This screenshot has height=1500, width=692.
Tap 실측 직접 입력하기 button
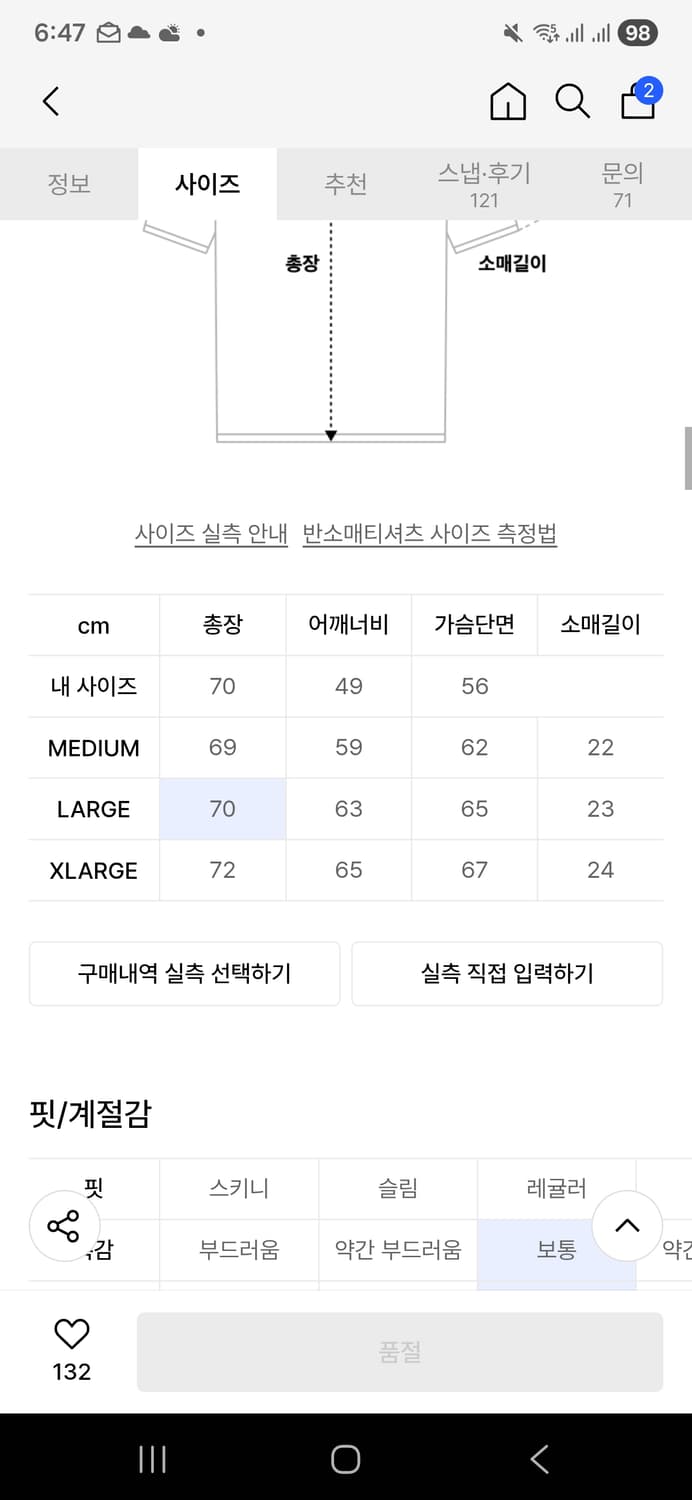coord(507,973)
